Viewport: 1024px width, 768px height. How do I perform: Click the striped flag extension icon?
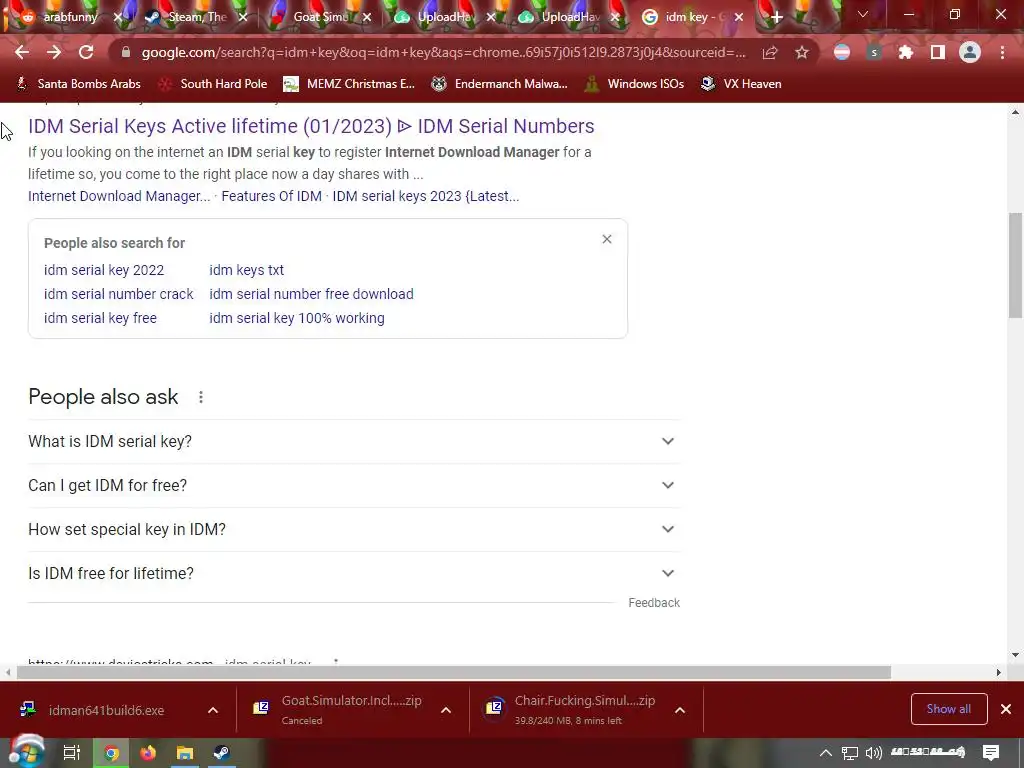pyautogui.click(x=842, y=52)
